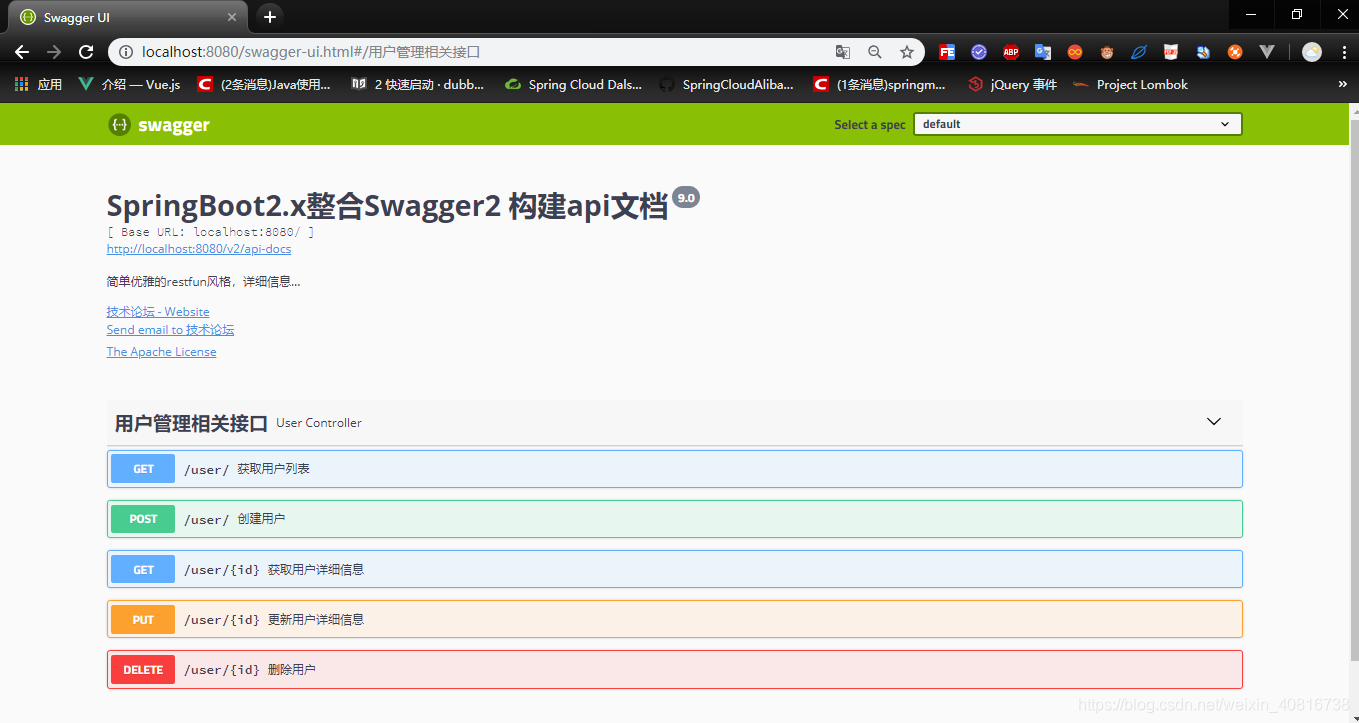Open the Spring Cloud Dalston bookmark
Image resolution: width=1359 pixels, height=723 pixels.
point(574,85)
